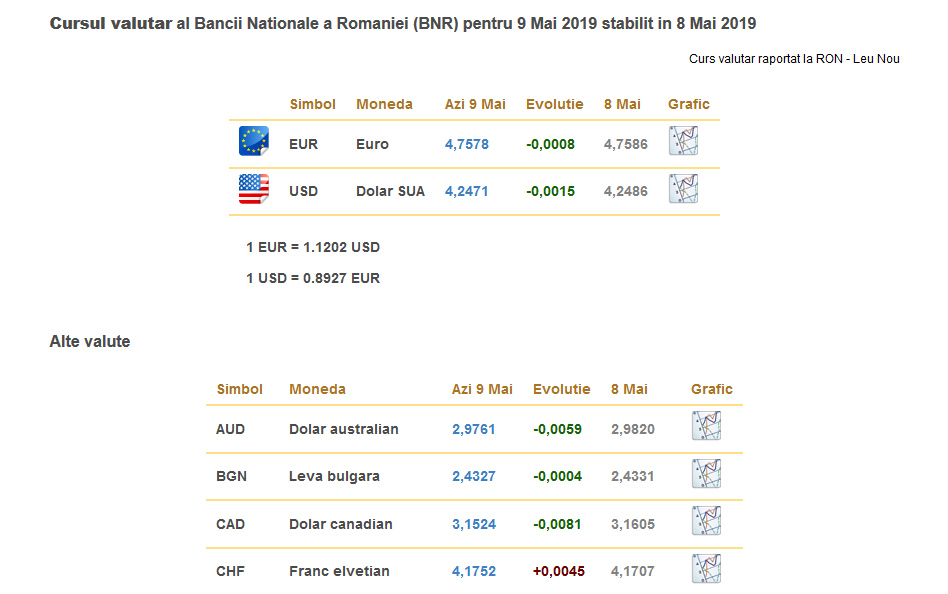Screen dimensions: 948x594
Task: Open the EUR chart icon
Action: [683, 141]
